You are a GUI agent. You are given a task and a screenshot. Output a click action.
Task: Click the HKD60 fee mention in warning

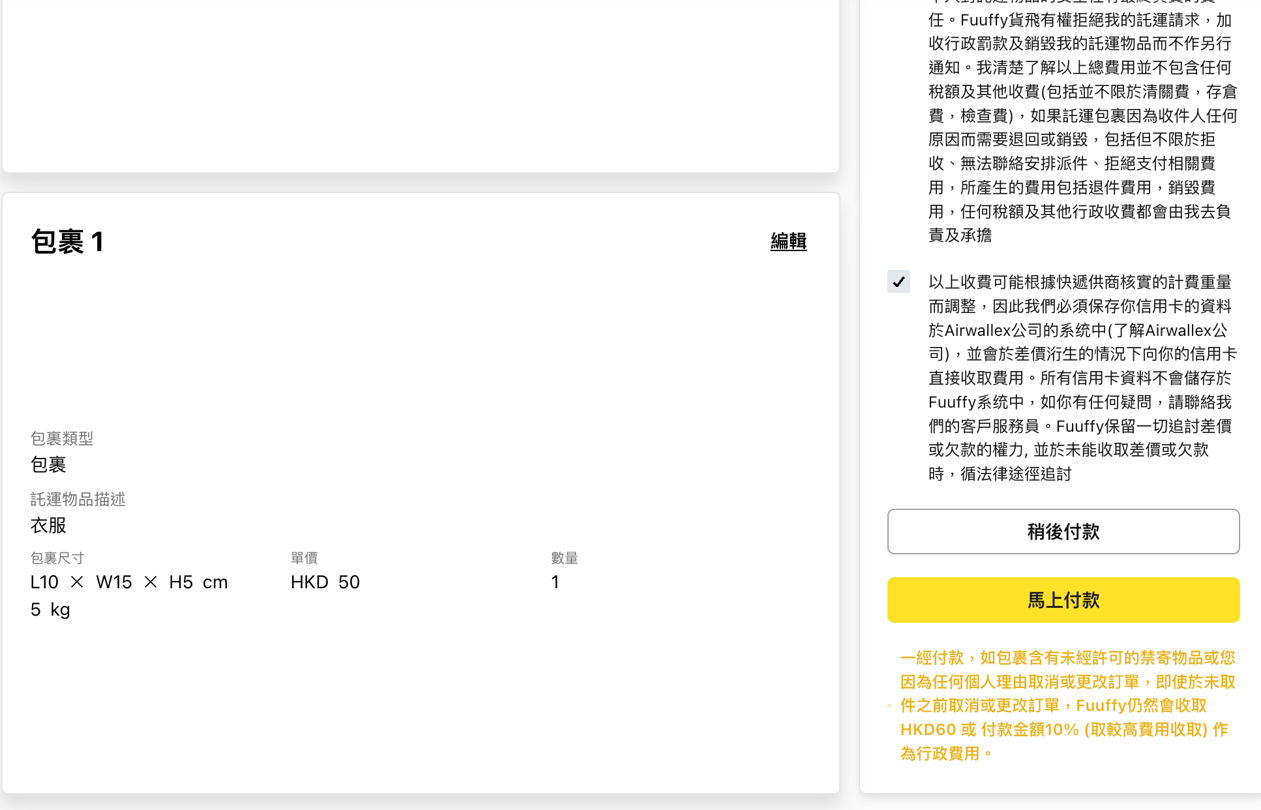(x=925, y=729)
